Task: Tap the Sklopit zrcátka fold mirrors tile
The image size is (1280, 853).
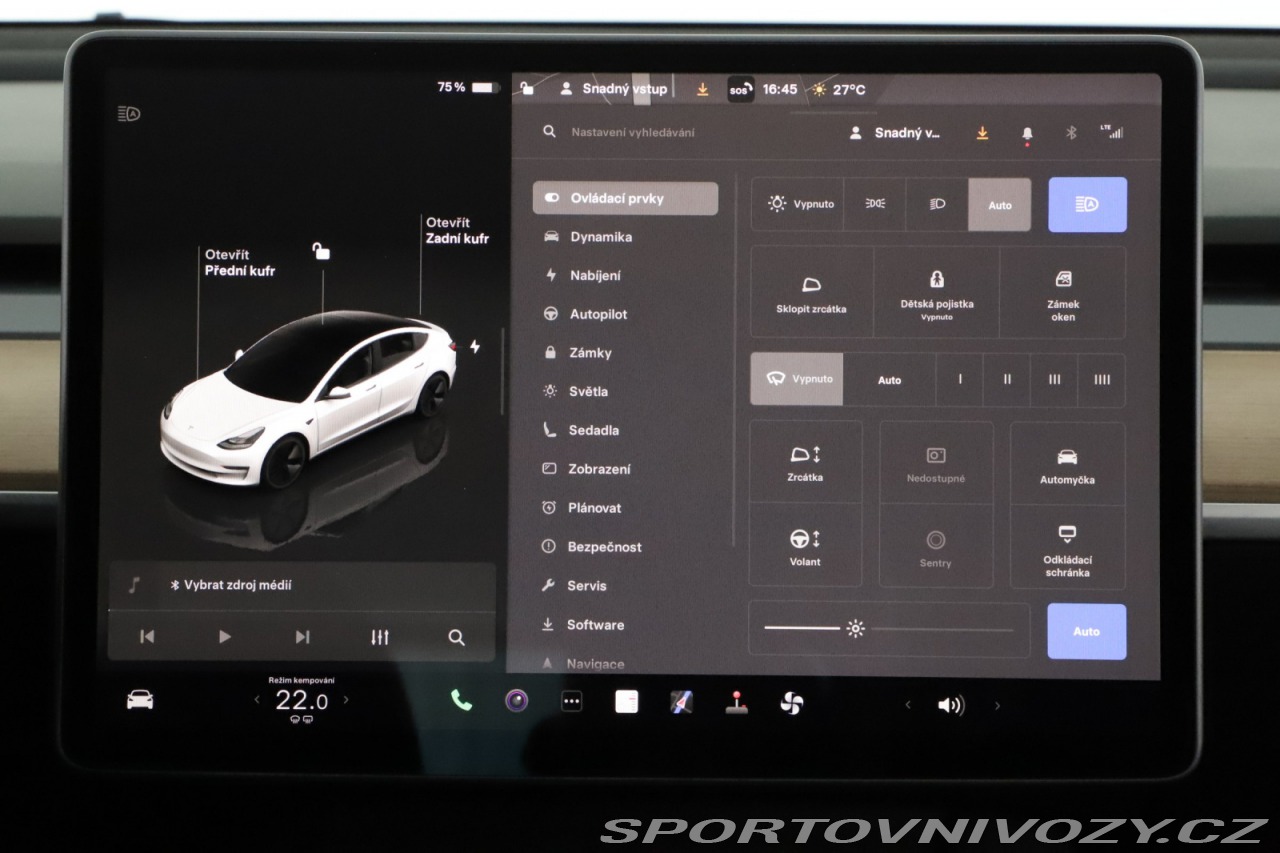Action: pyautogui.click(x=811, y=292)
